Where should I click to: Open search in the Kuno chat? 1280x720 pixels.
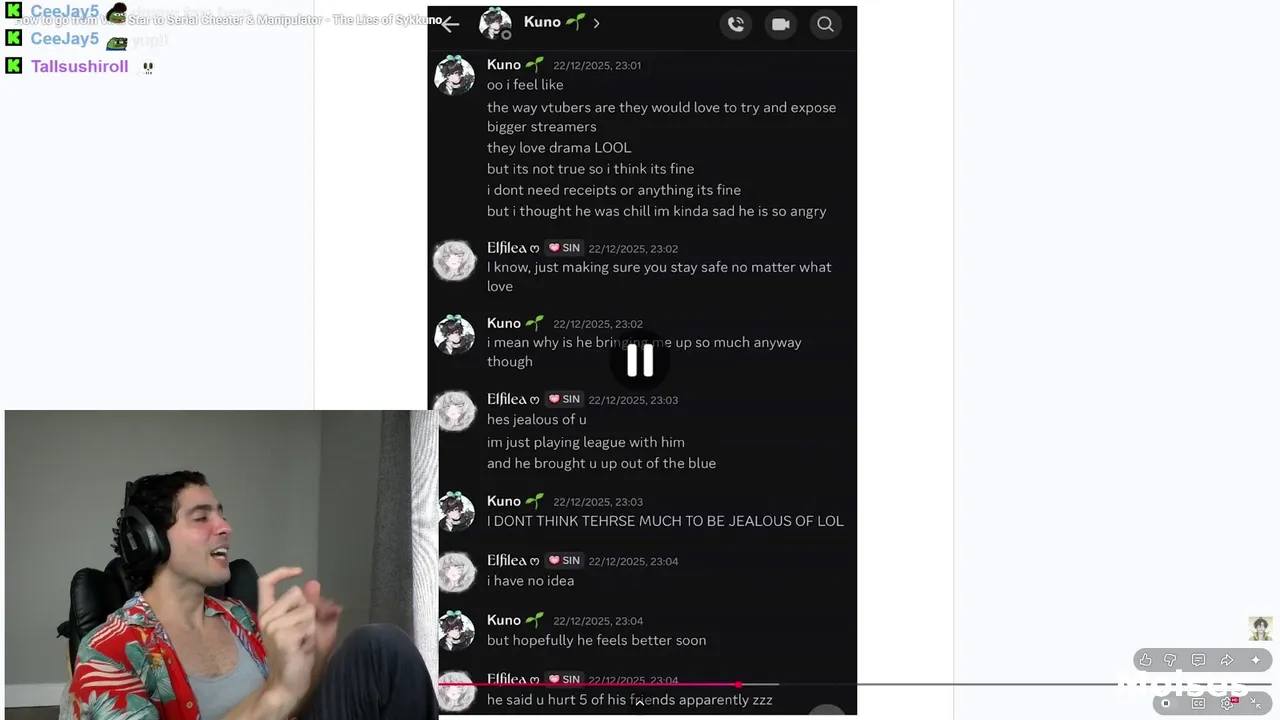[825, 24]
